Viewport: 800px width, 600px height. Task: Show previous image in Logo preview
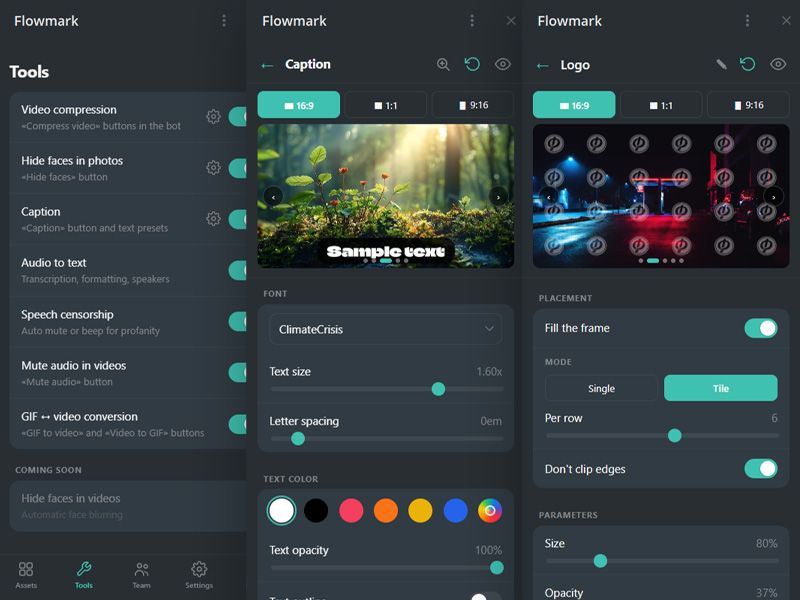click(549, 196)
